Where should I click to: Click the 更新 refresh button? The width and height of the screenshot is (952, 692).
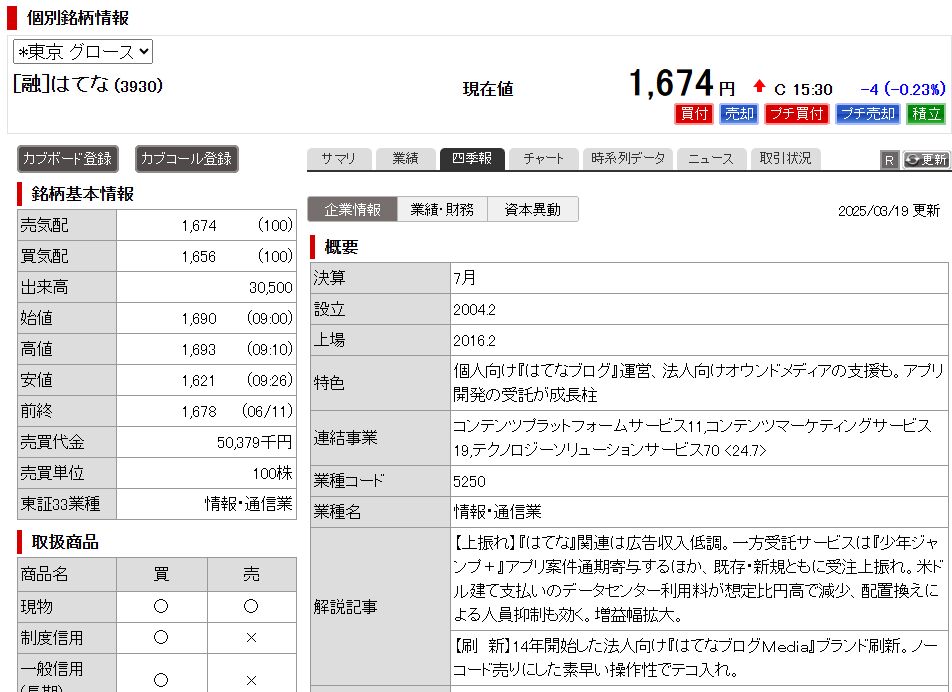click(926, 160)
